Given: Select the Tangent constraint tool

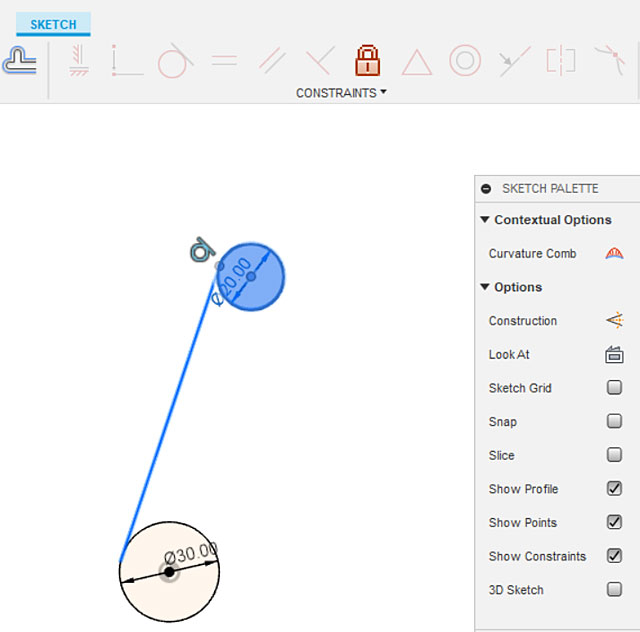Looking at the screenshot, I should click(173, 61).
